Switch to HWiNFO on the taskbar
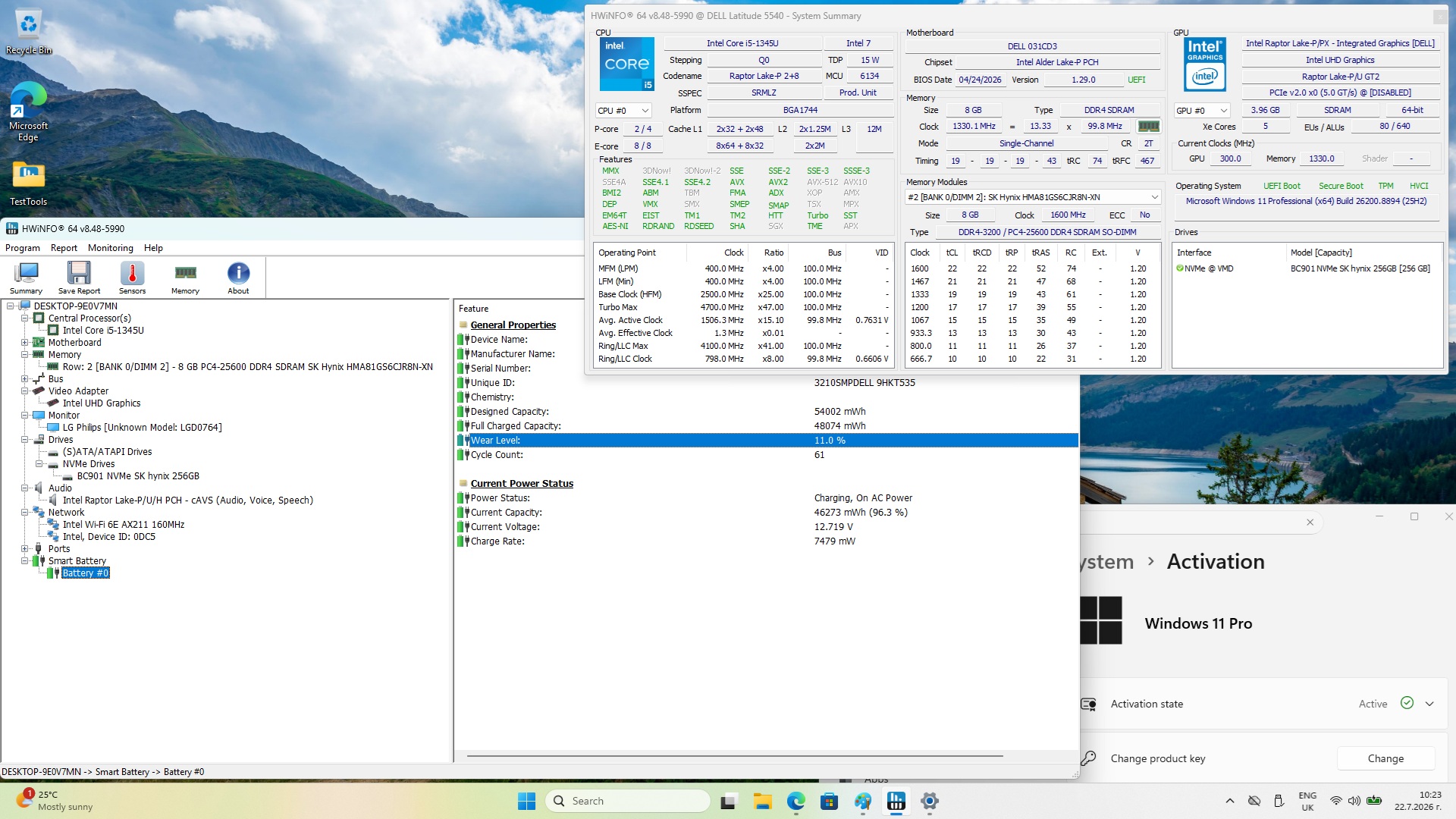 tap(896, 801)
